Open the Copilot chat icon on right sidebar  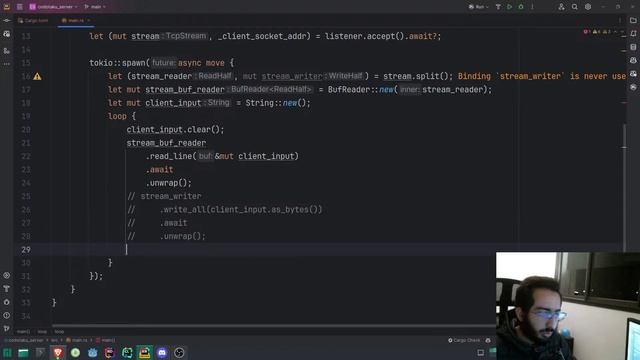point(633,74)
